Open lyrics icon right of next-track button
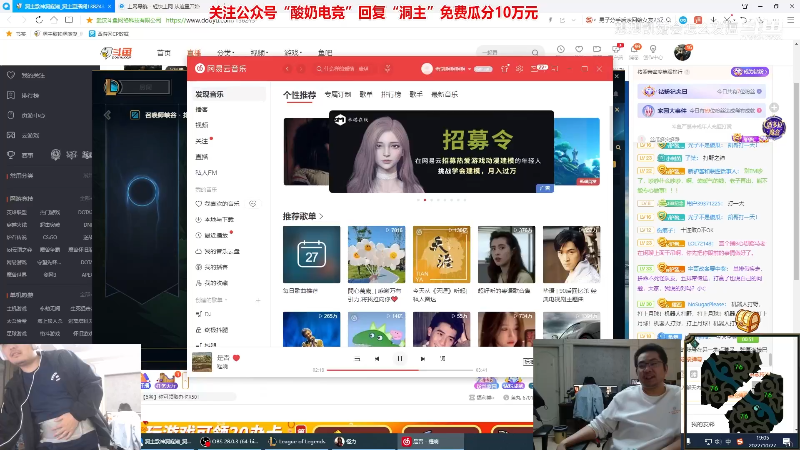The height and width of the screenshot is (450, 800). (x=442, y=359)
